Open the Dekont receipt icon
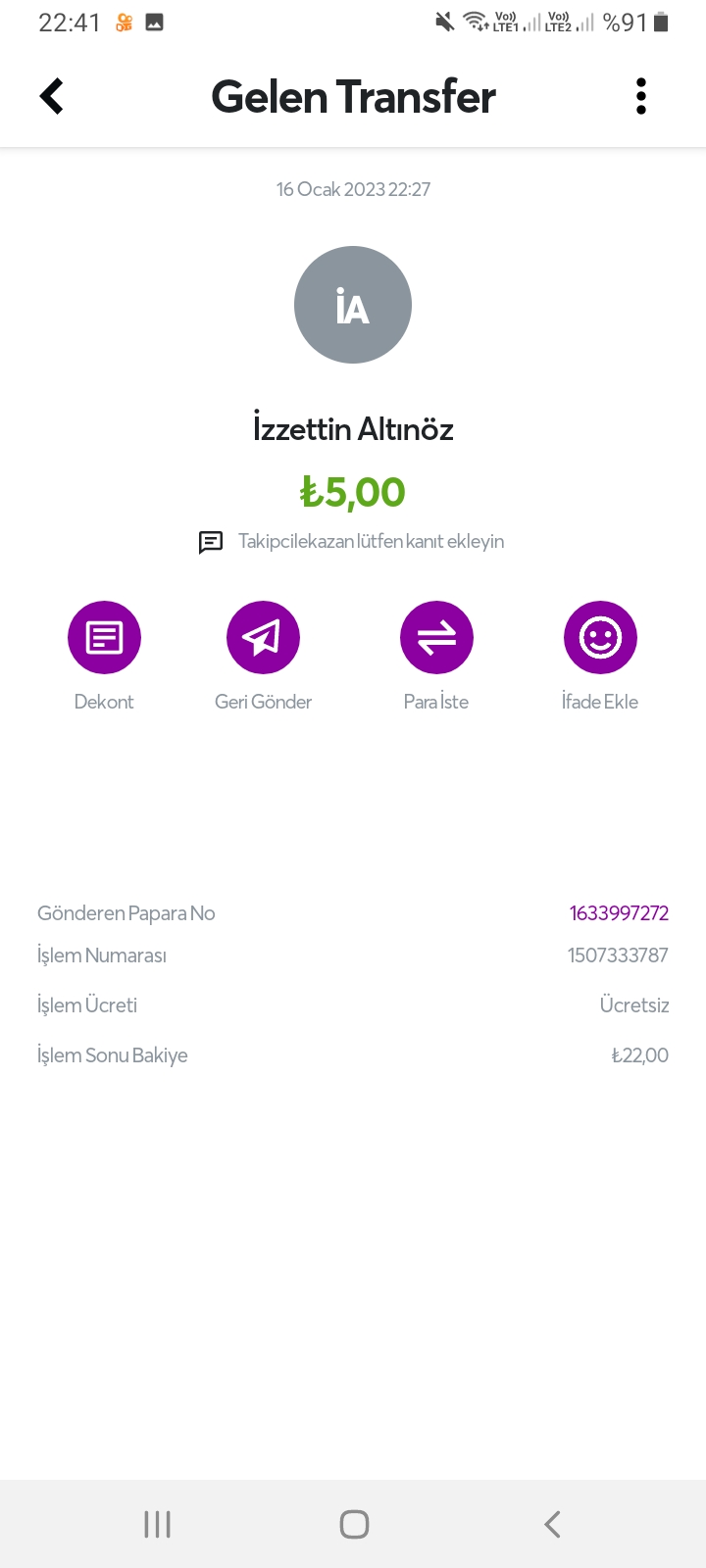The height and width of the screenshot is (1568, 706). [x=104, y=637]
